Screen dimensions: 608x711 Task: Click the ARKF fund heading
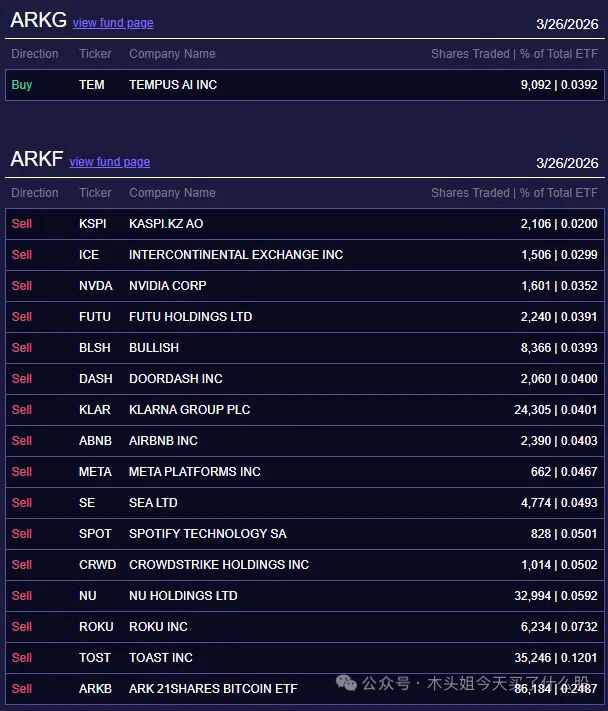tap(37, 159)
